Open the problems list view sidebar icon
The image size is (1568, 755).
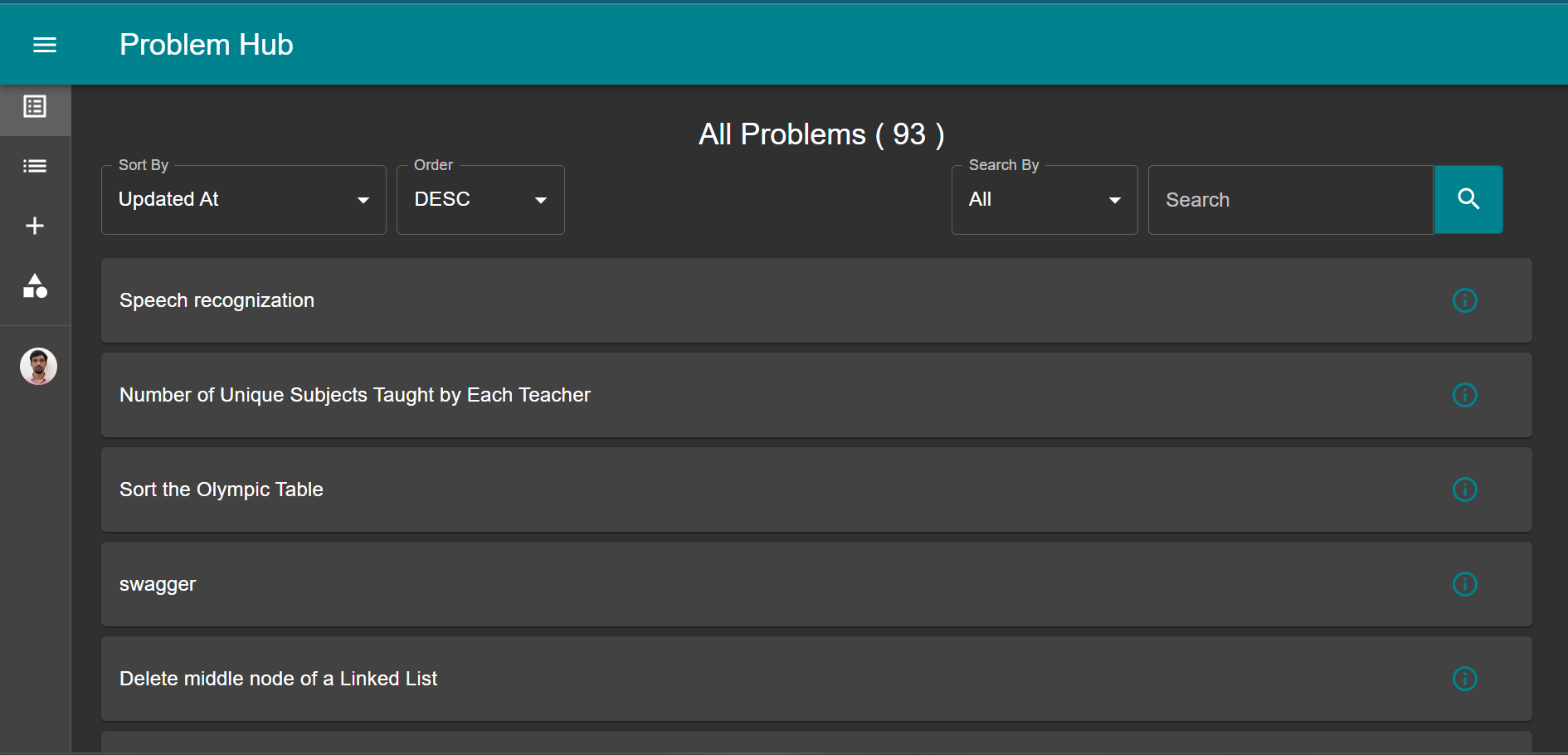pos(35,106)
